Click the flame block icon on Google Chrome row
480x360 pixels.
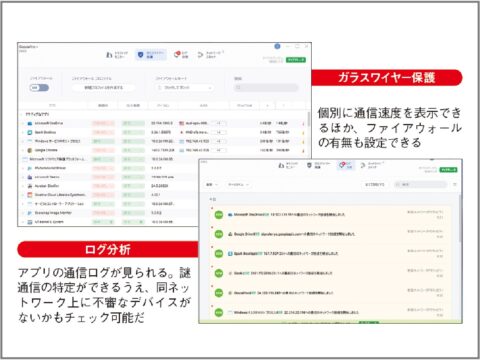point(303,151)
